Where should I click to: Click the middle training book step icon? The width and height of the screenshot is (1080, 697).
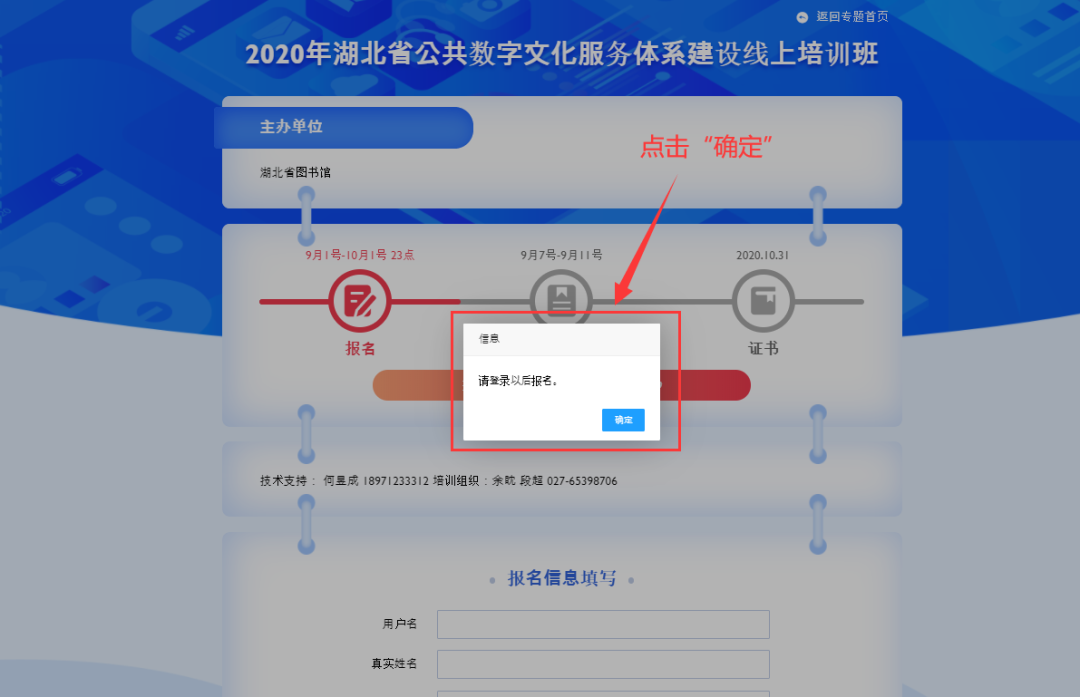click(x=561, y=296)
